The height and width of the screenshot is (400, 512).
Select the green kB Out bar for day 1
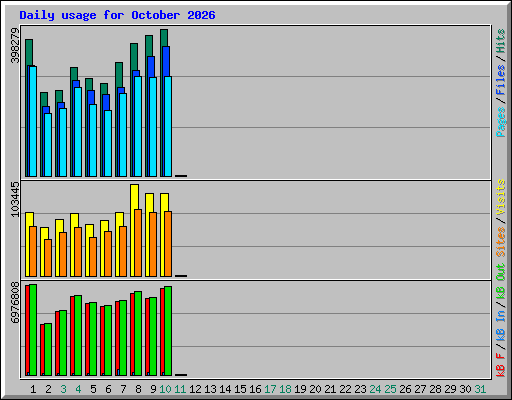[33, 330]
